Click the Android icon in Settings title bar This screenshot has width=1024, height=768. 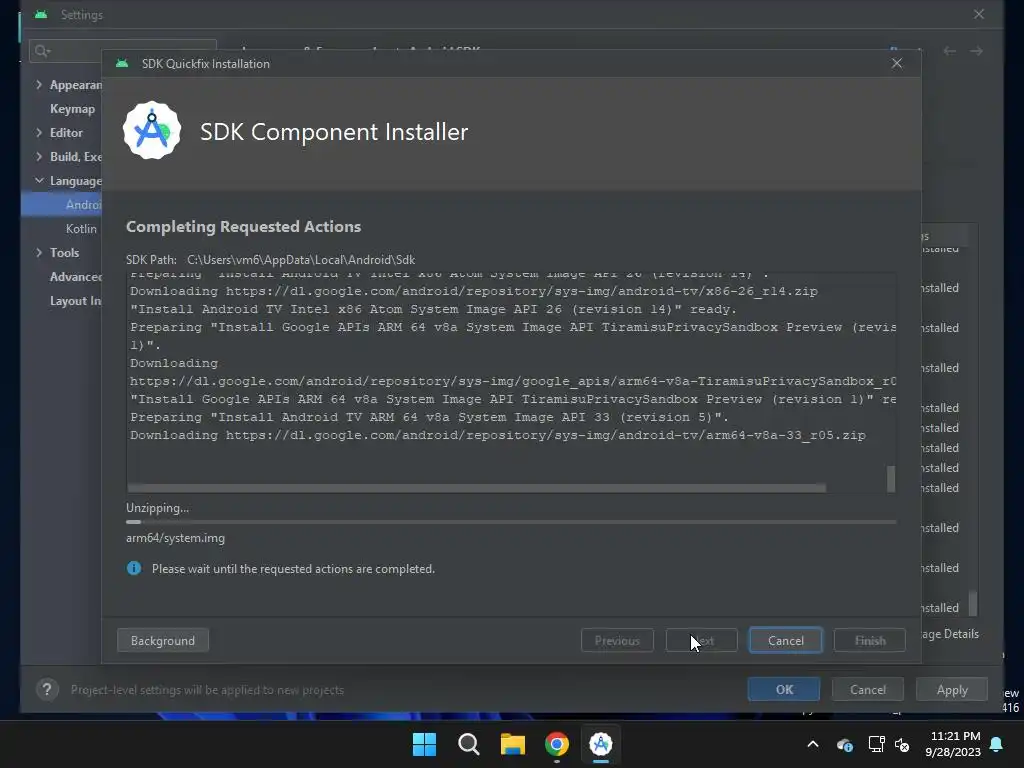coord(41,14)
